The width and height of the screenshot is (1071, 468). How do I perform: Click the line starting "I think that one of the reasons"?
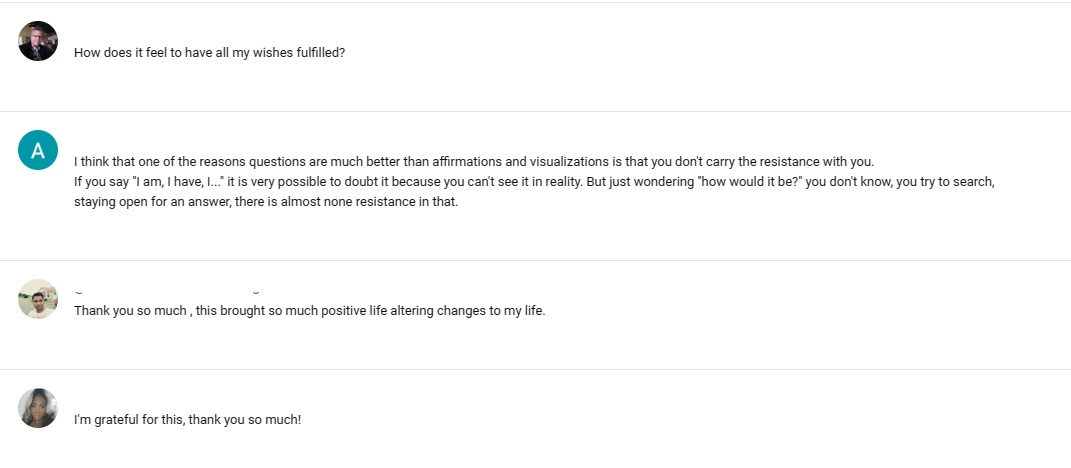pyautogui.click(x=473, y=162)
